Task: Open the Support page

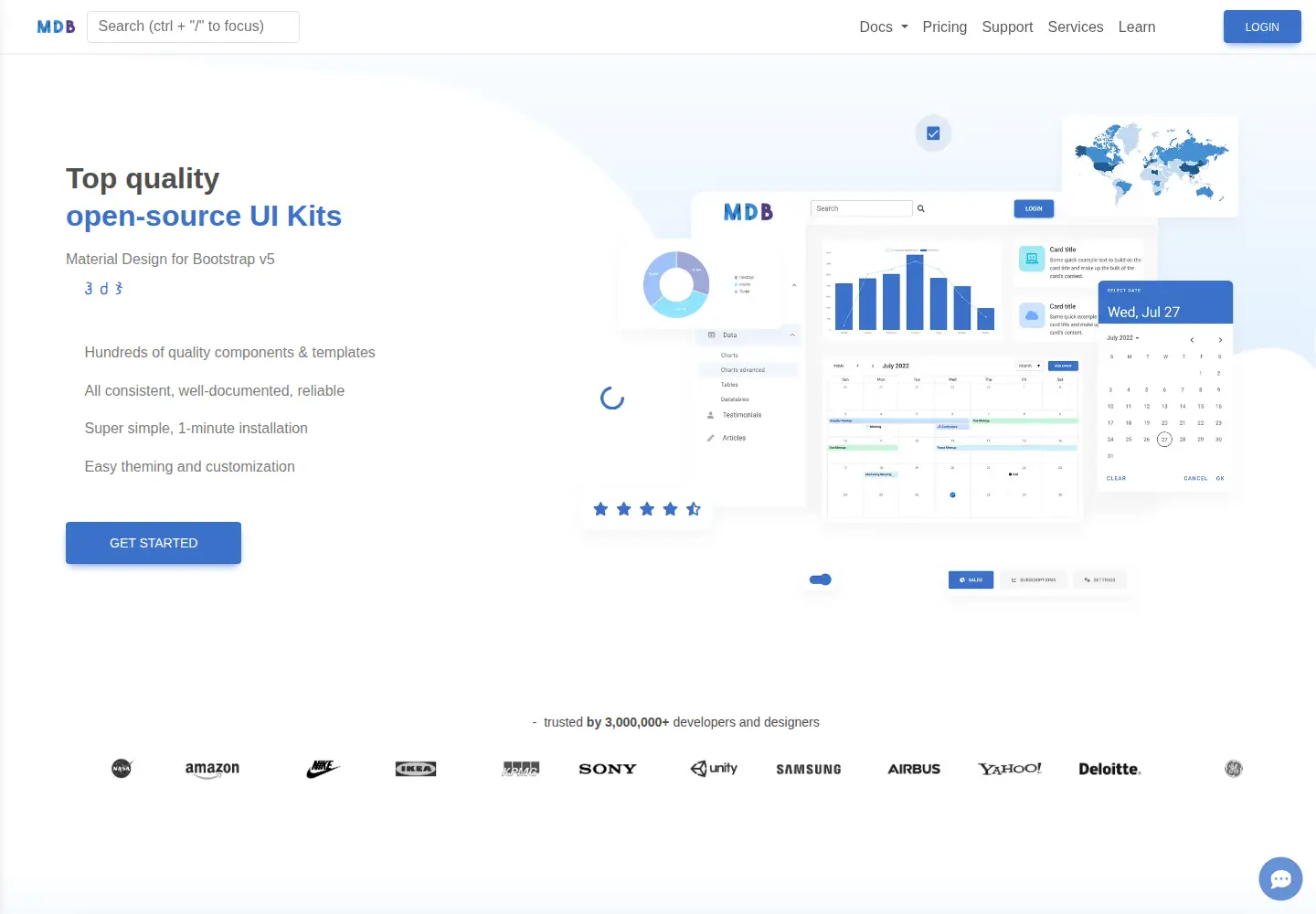Action: pos(1007,27)
